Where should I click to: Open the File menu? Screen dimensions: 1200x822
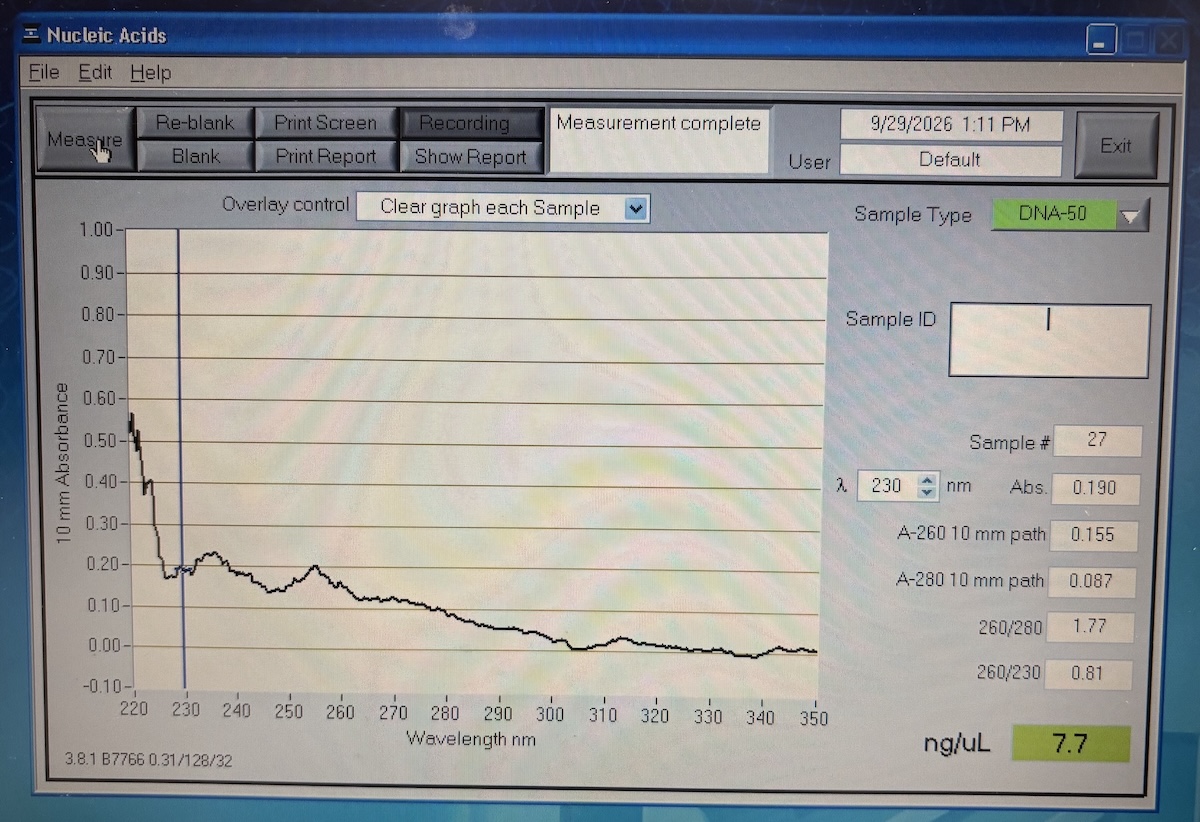pos(44,73)
